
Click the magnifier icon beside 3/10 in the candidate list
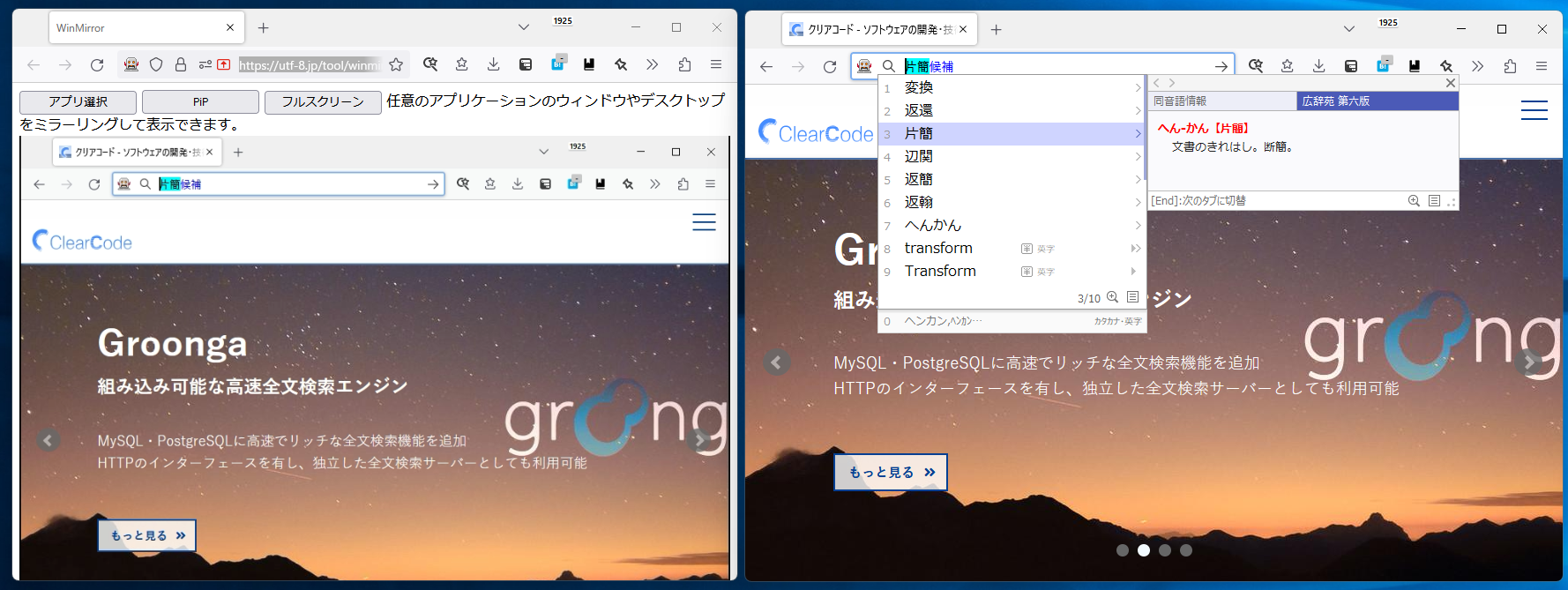[x=1113, y=297]
